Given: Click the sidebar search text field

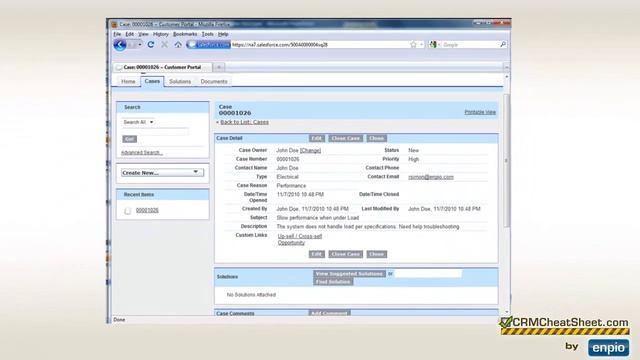Looking at the screenshot, I should [155, 131].
